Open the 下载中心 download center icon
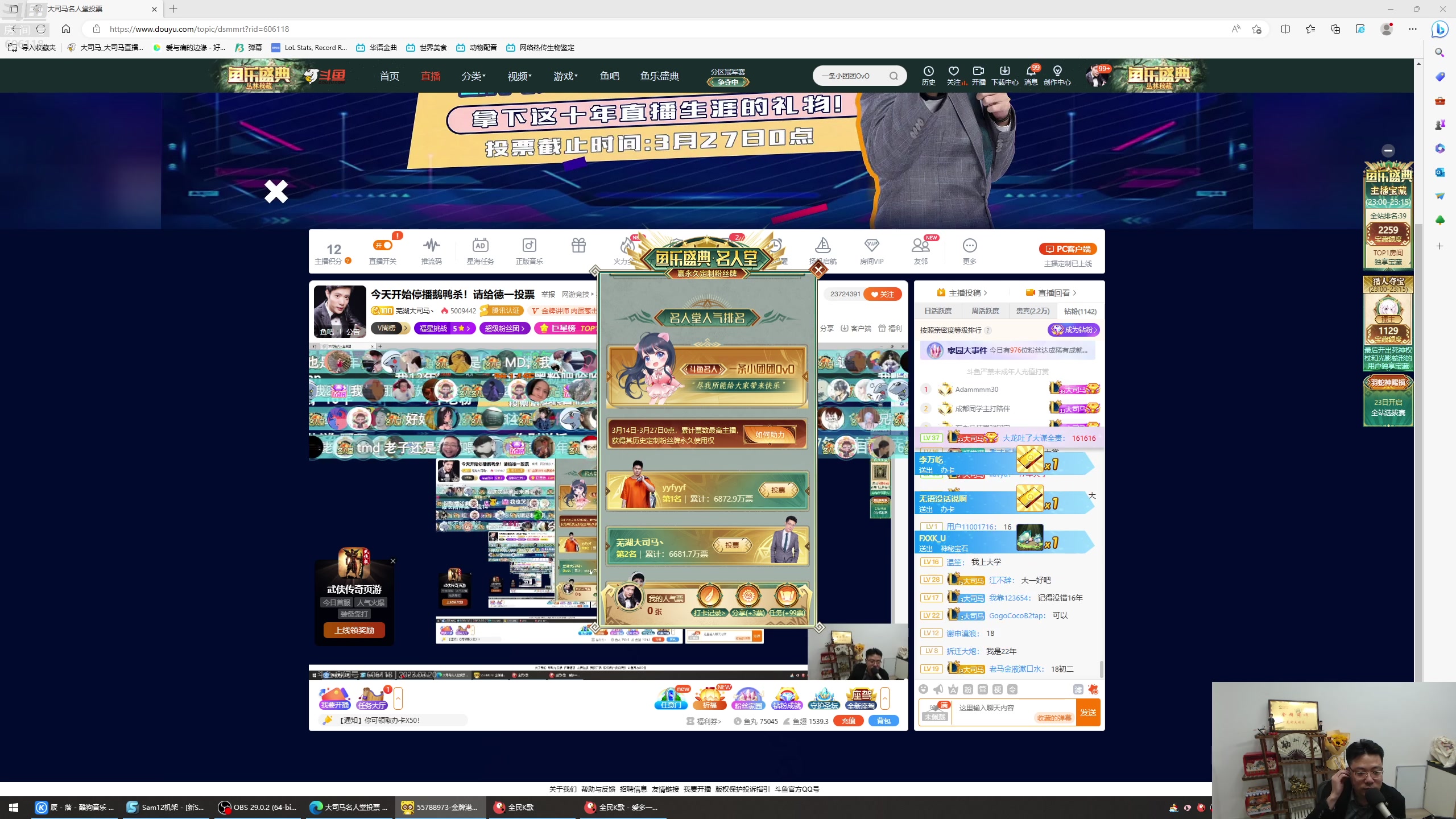Screen dimensions: 1456x819 (1004, 76)
